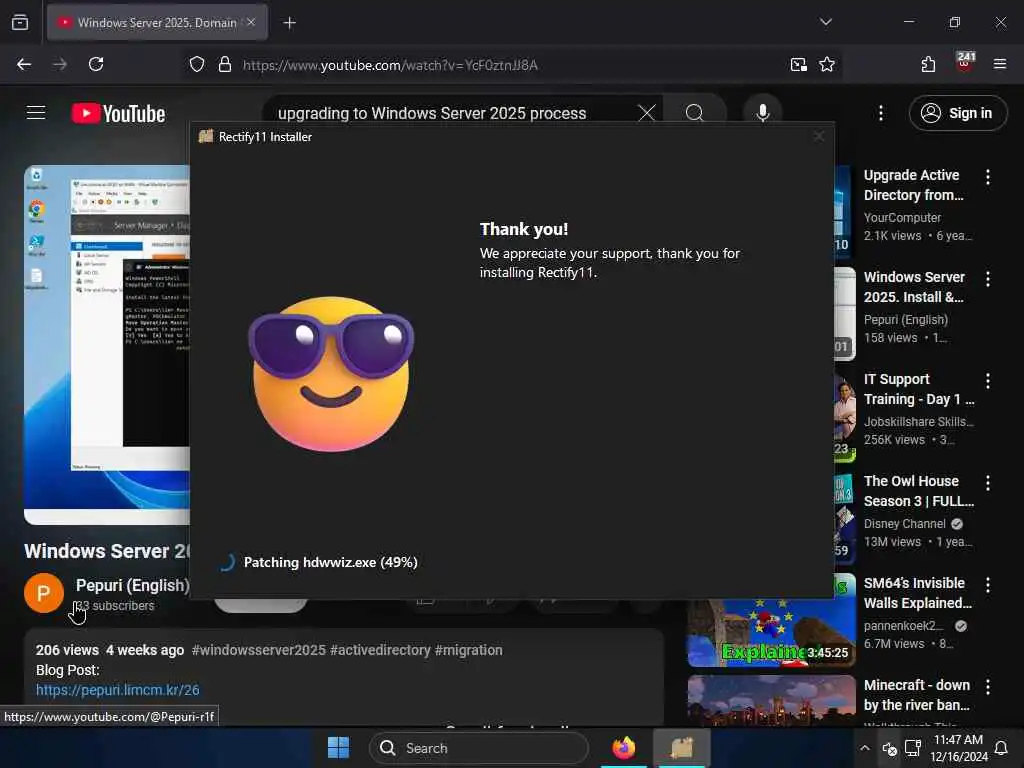Bookmark this page with the star
This screenshot has width=1024, height=768.
827,64
